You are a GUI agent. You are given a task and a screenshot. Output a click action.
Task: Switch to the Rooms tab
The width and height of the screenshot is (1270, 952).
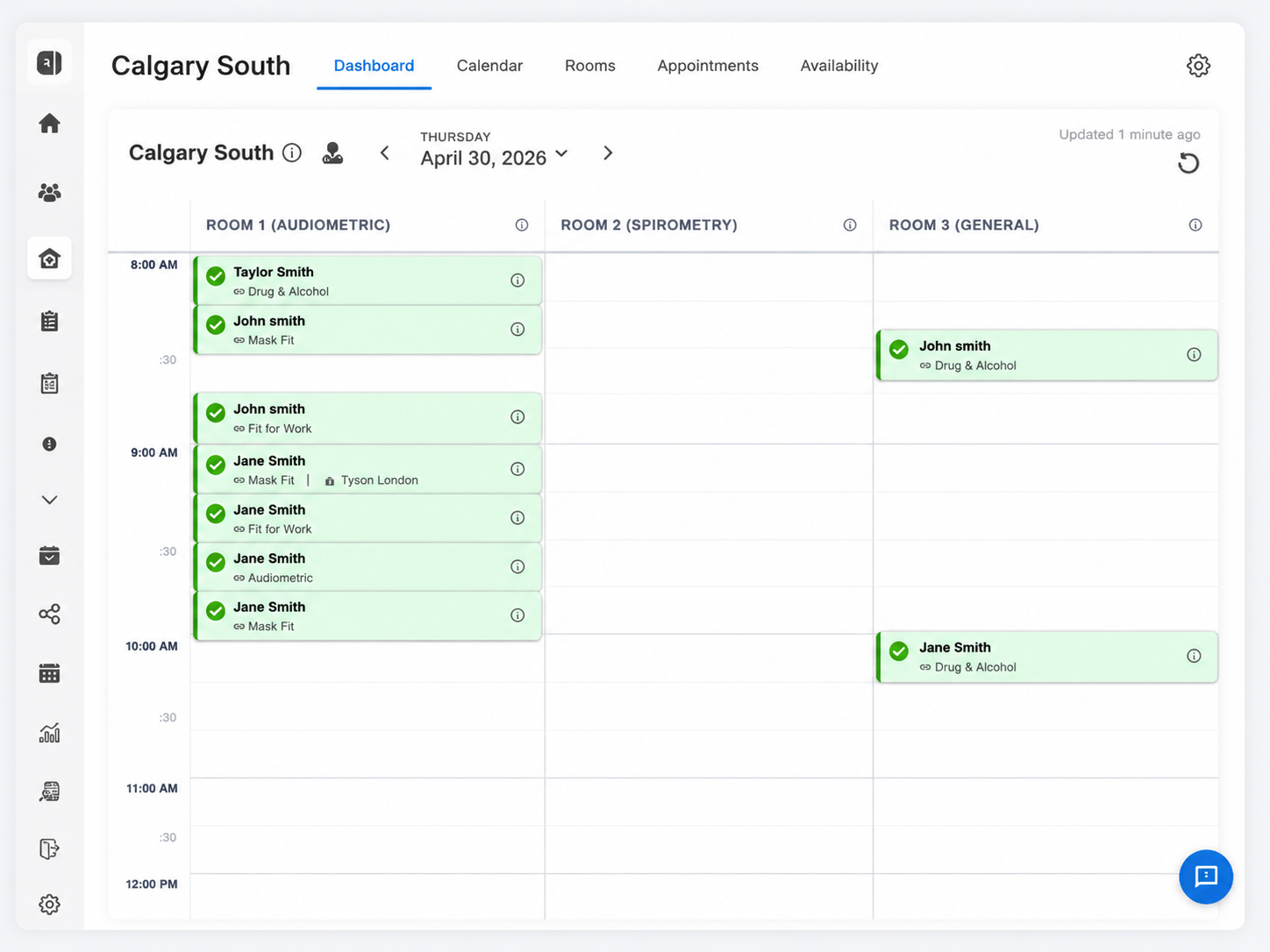coord(590,66)
